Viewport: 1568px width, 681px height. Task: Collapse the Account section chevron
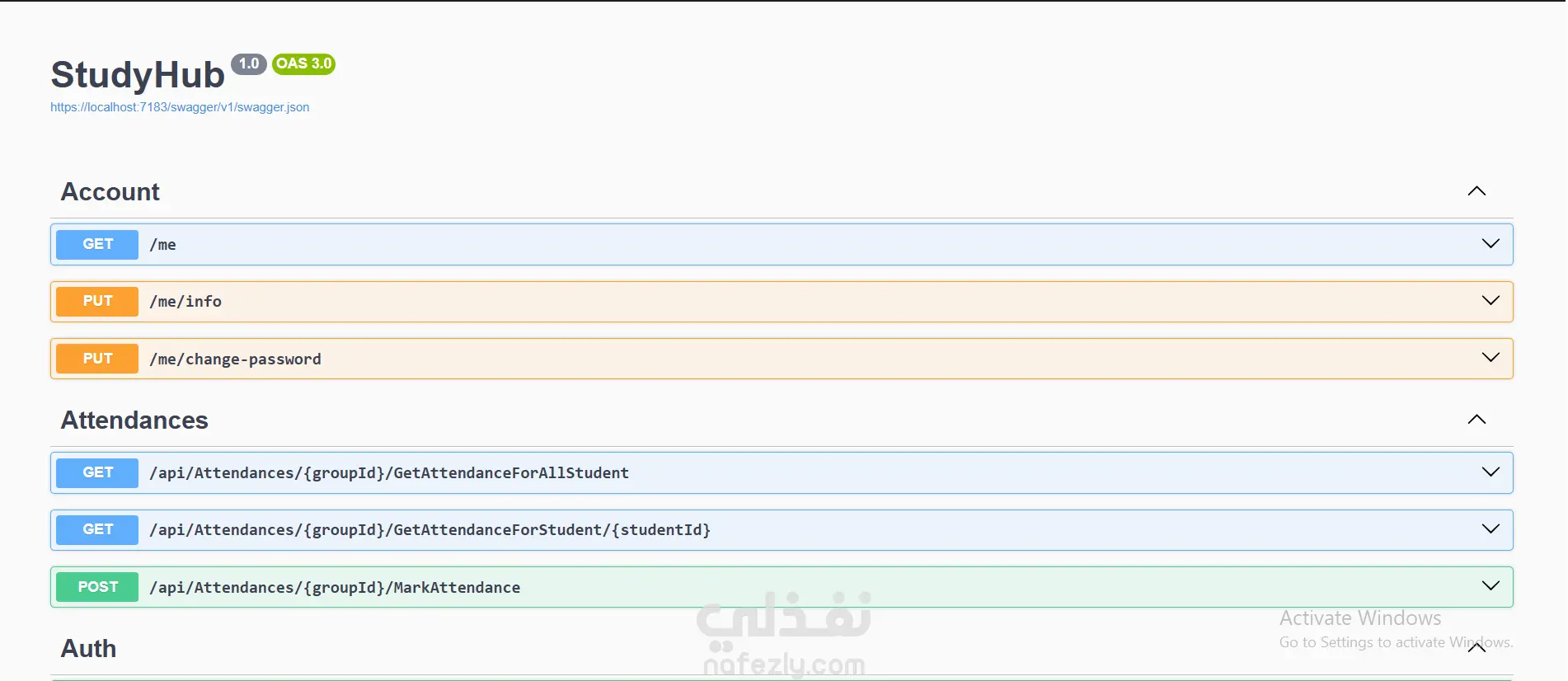(1476, 191)
